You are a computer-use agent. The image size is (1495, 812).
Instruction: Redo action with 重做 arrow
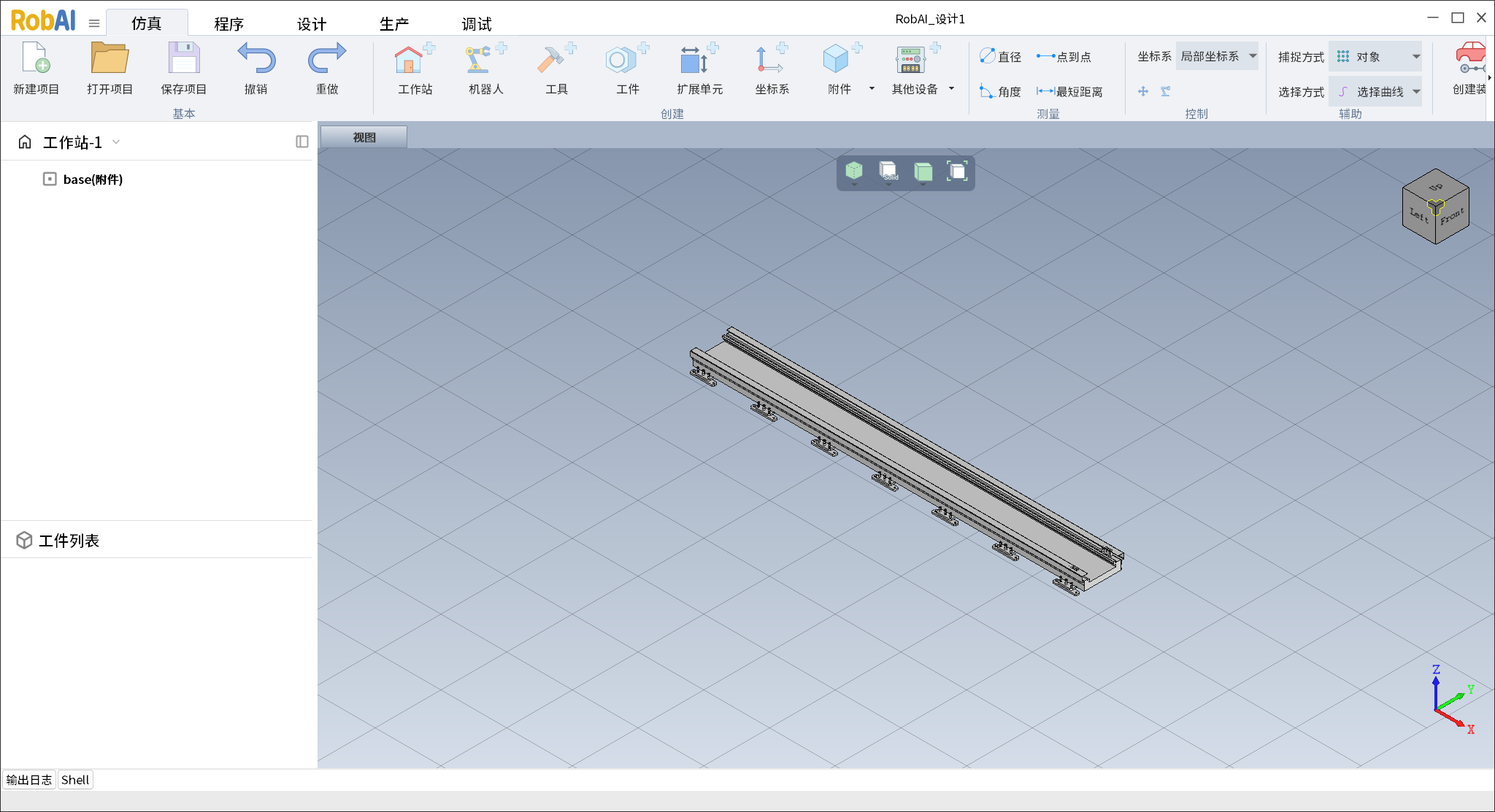pyautogui.click(x=326, y=58)
